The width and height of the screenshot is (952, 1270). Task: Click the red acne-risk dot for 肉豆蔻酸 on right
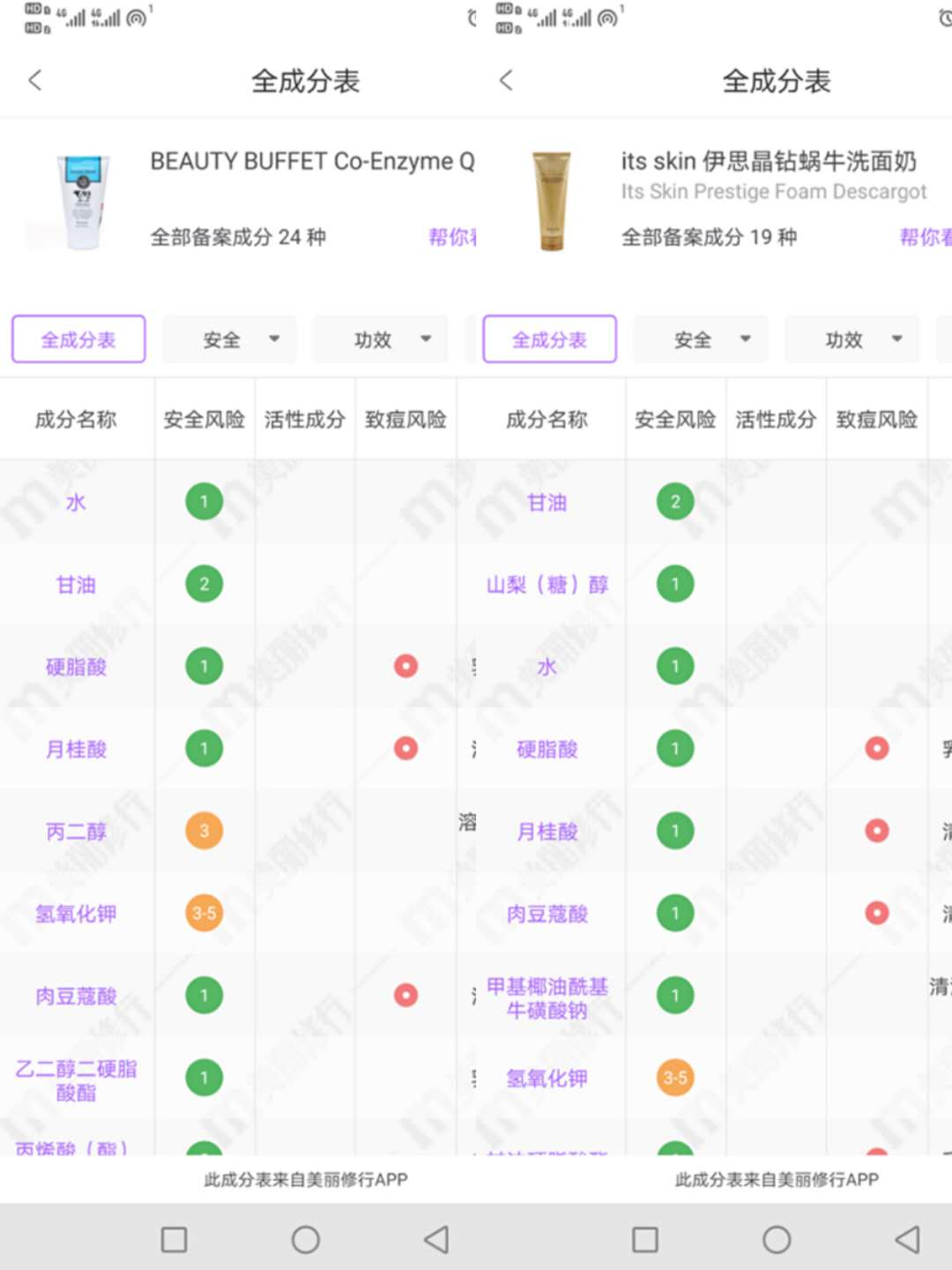pyautogui.click(x=876, y=913)
